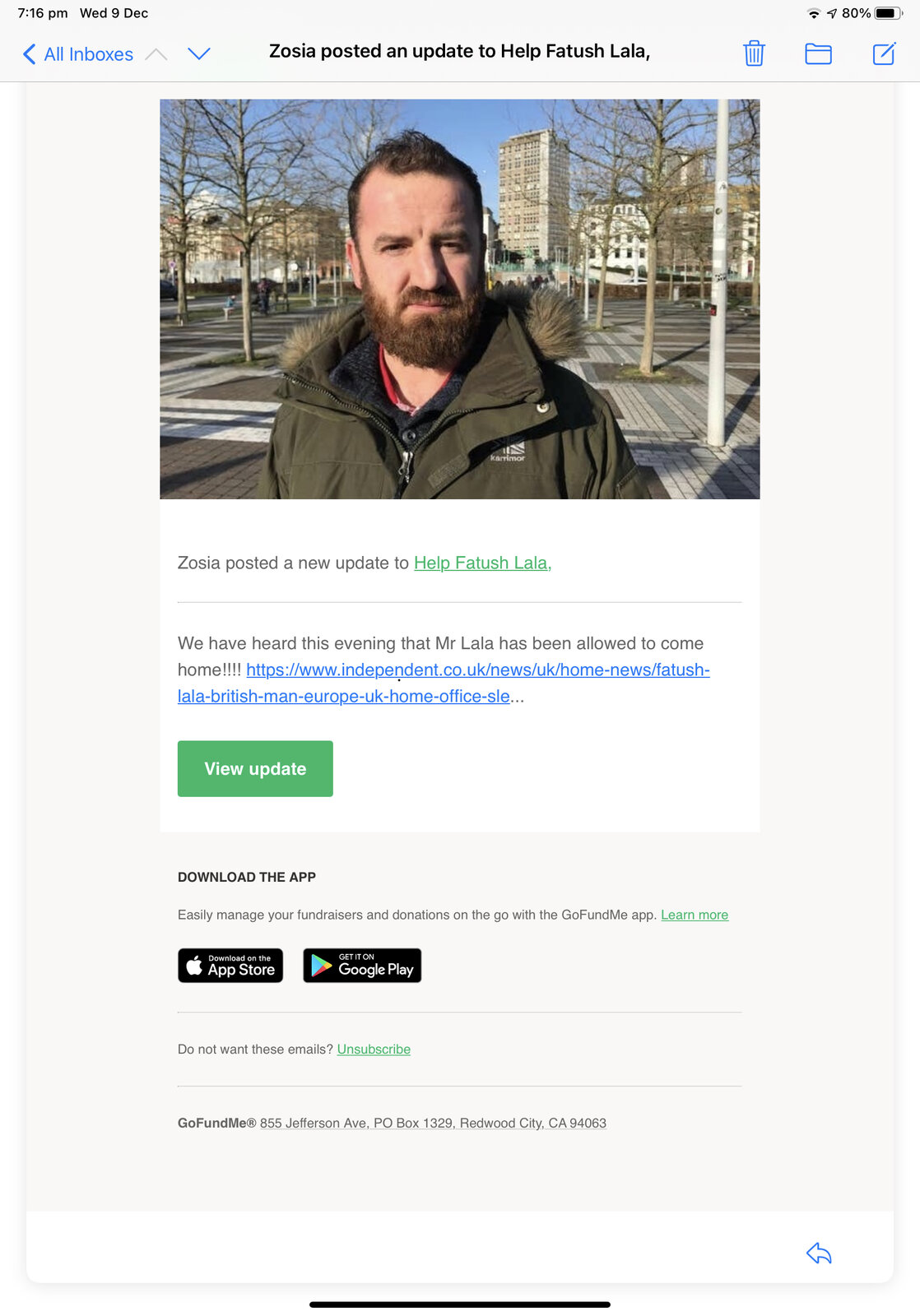Tap the Wi-Fi icon in status bar
Image resolution: width=920 pixels, height=1316 pixels.
814,13
